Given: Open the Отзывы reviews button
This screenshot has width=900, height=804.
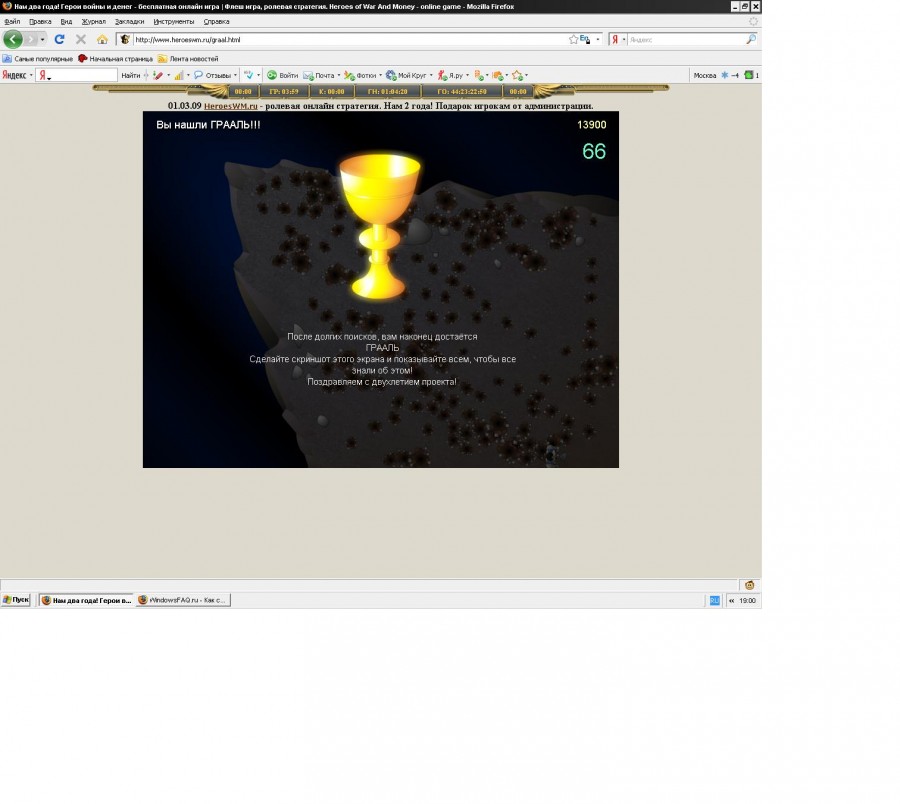Looking at the screenshot, I should 212,75.
